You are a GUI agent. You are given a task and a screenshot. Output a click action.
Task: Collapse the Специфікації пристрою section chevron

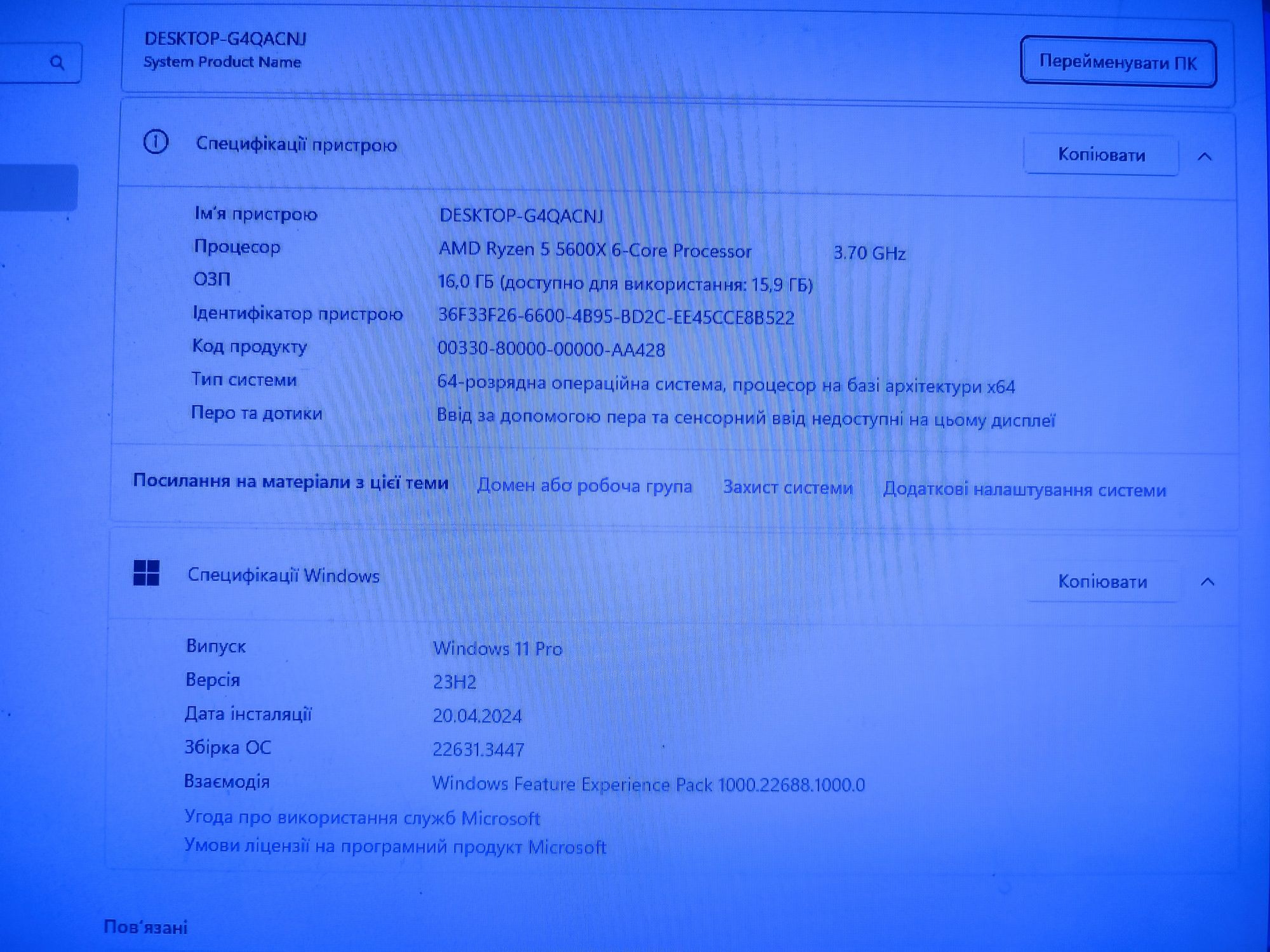coord(1205,156)
